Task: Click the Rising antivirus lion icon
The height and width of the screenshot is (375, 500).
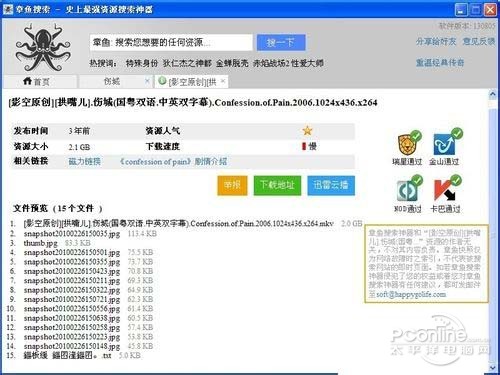Action: coord(407,144)
